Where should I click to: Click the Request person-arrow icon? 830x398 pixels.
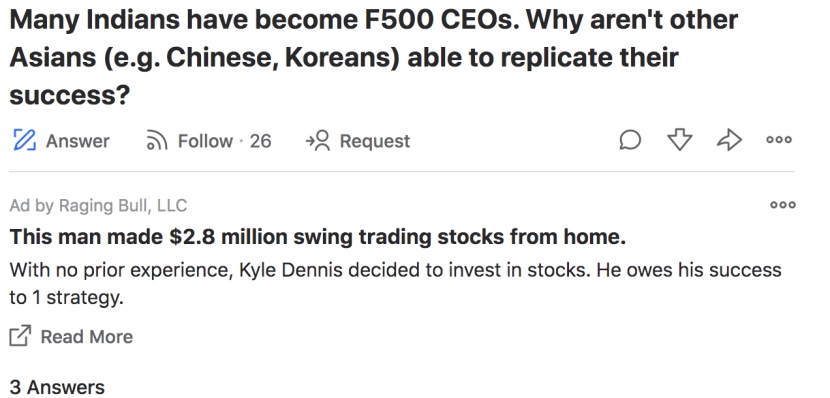click(x=318, y=141)
